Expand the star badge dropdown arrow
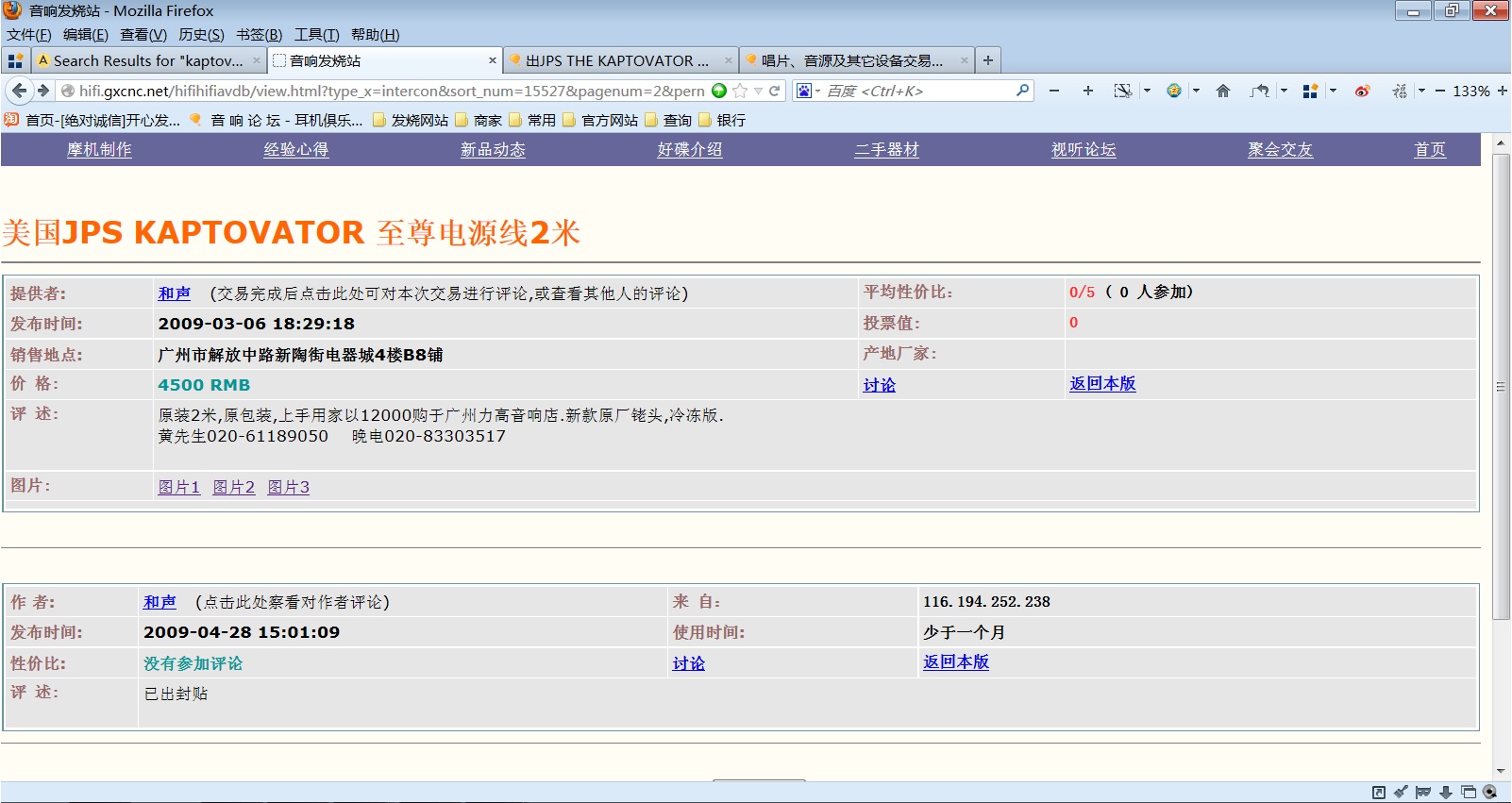1512x803 pixels. click(1196, 91)
